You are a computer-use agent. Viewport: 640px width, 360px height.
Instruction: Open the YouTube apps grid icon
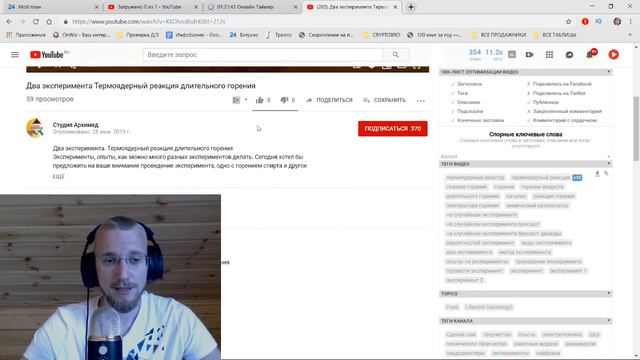coord(549,55)
